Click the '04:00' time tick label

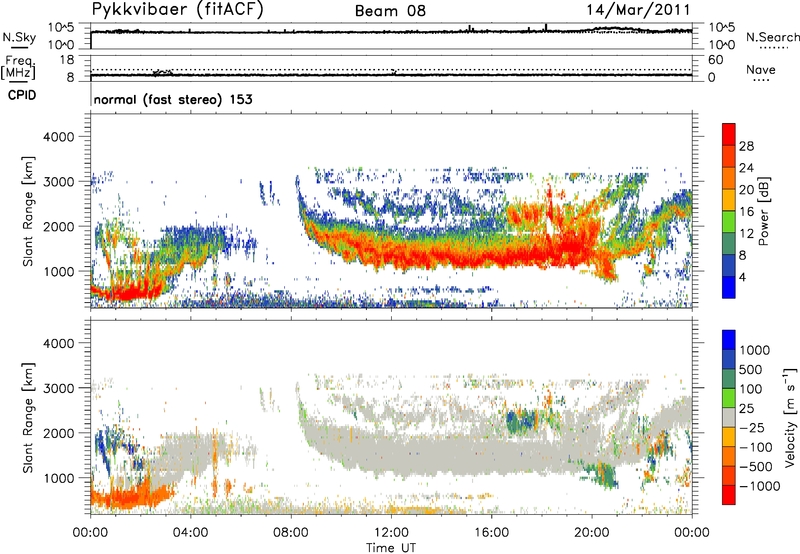[x=191, y=533]
